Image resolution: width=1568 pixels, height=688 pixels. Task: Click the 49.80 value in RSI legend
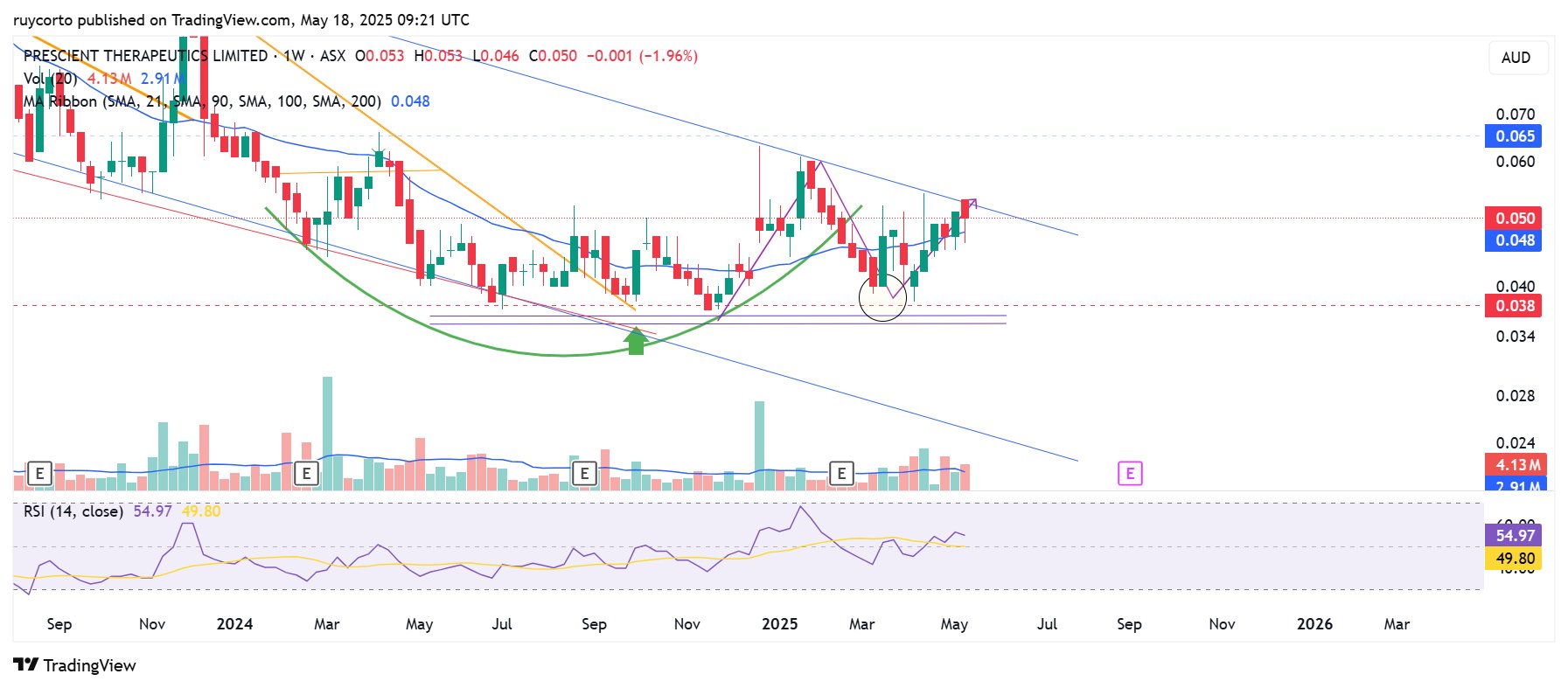coord(201,511)
